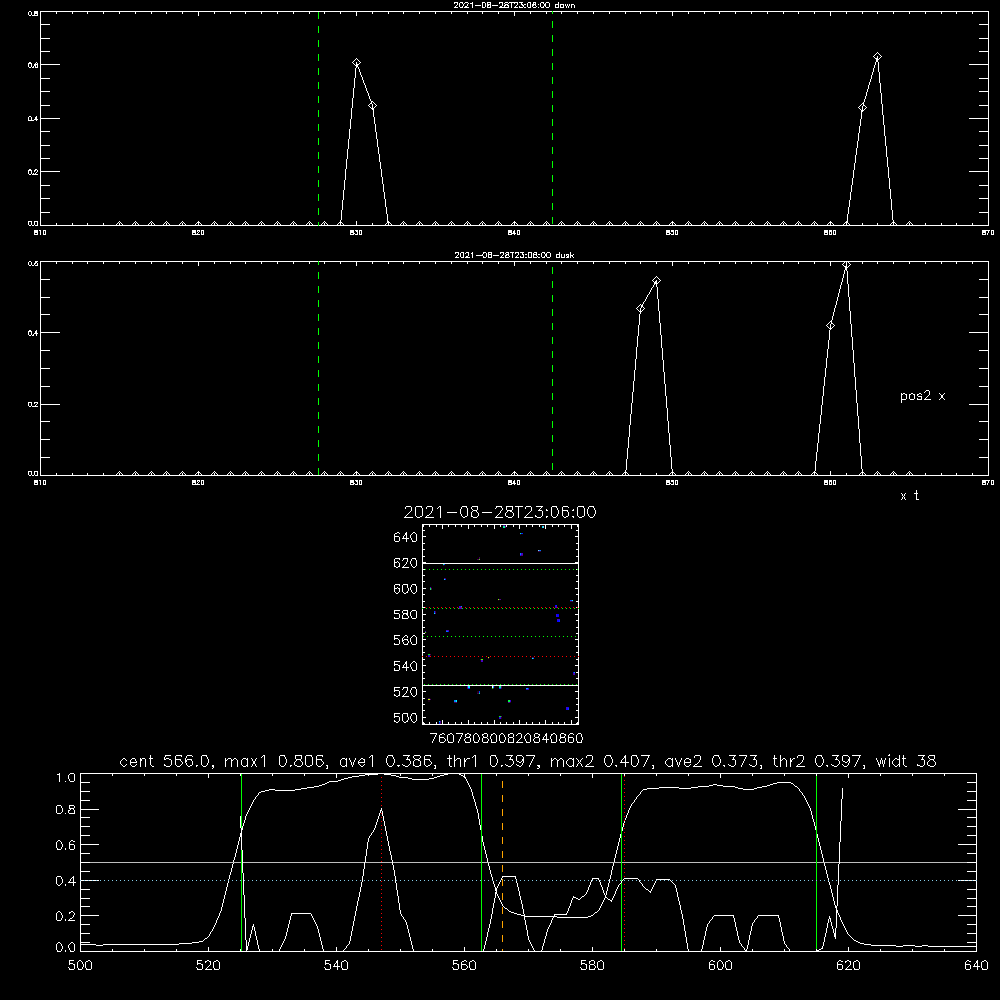
Task: Click the highest diamond of dusk peak near 849
Action: click(x=656, y=281)
